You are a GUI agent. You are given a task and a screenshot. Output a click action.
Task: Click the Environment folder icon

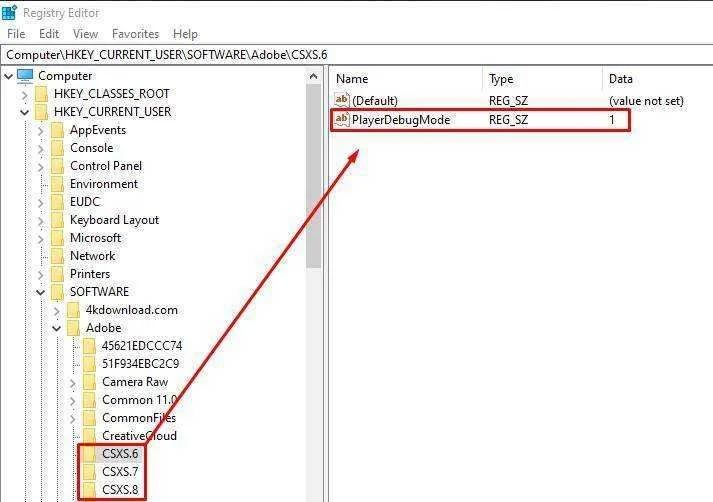pos(57,184)
